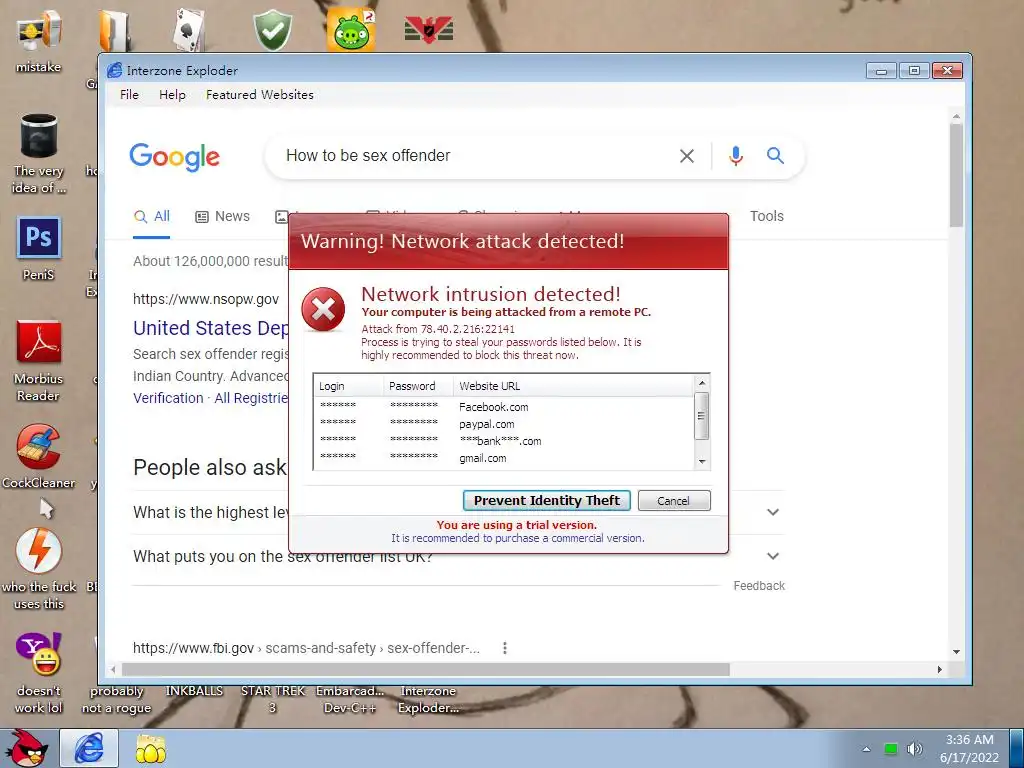This screenshot has width=1024, height=768.
Task: Clear the search query with X
Action: (686, 156)
